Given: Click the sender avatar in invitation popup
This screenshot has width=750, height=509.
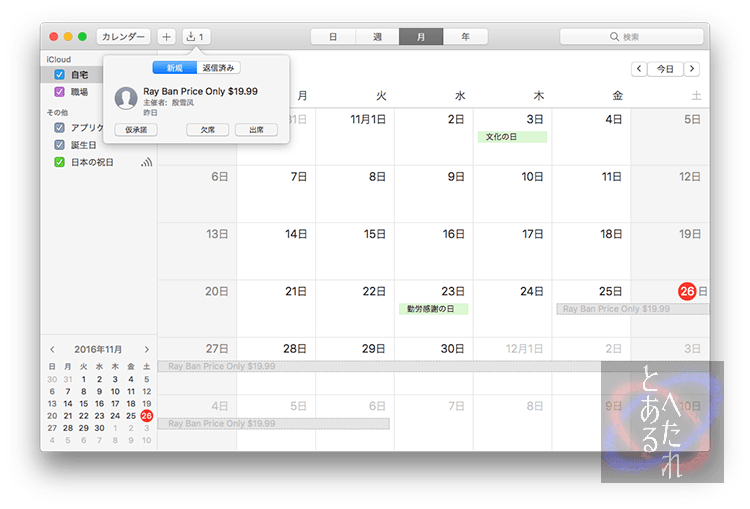Looking at the screenshot, I should (126, 98).
